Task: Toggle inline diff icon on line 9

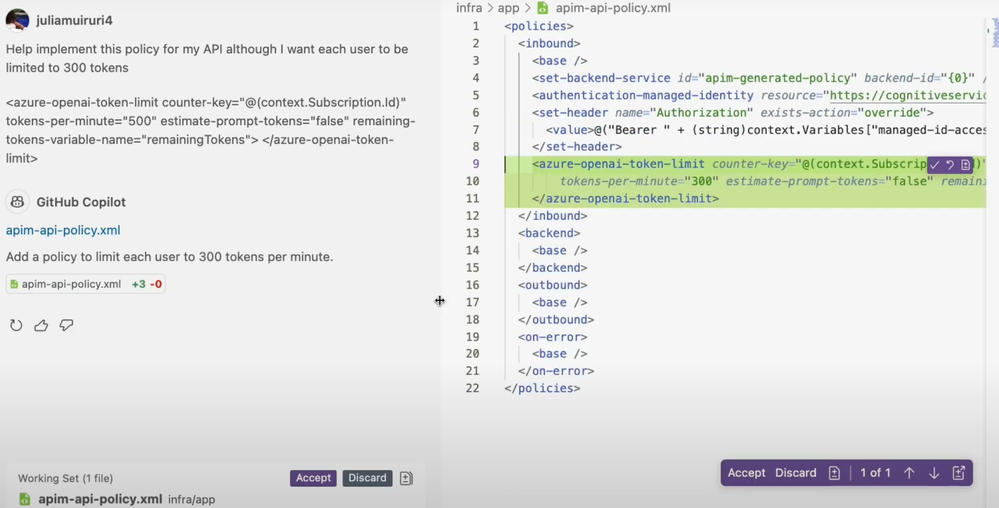Action: (965, 164)
